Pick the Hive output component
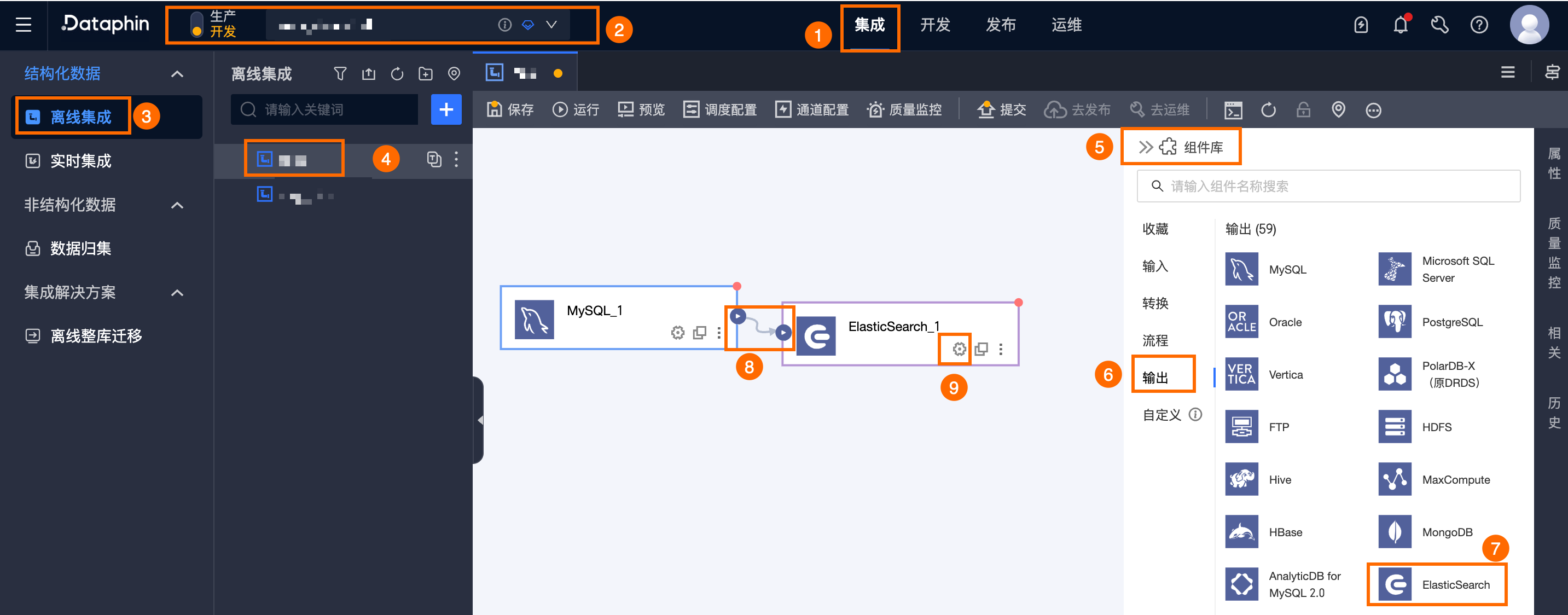The height and width of the screenshot is (615, 1568). [x=1258, y=480]
